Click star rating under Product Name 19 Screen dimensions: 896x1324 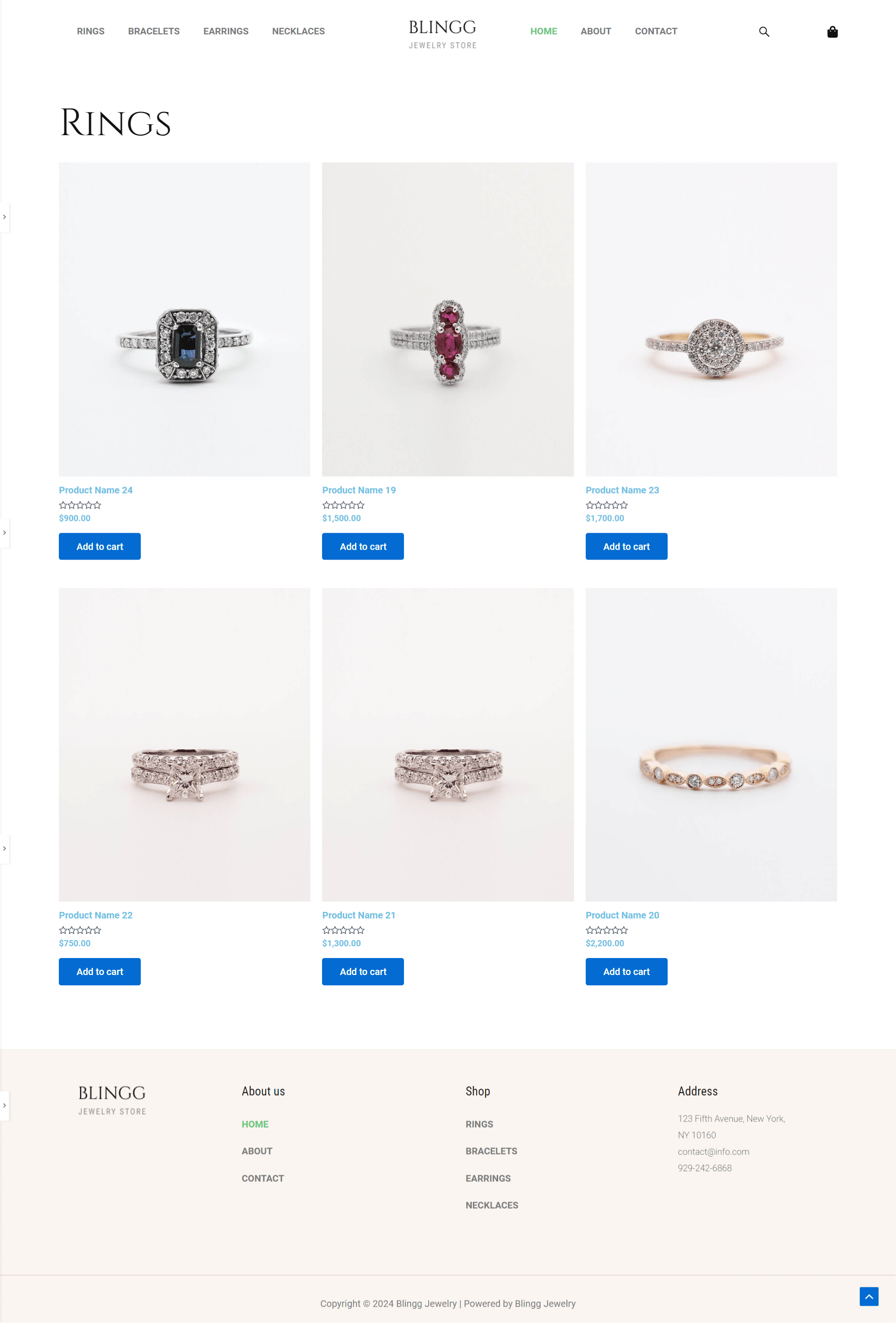[344, 505]
